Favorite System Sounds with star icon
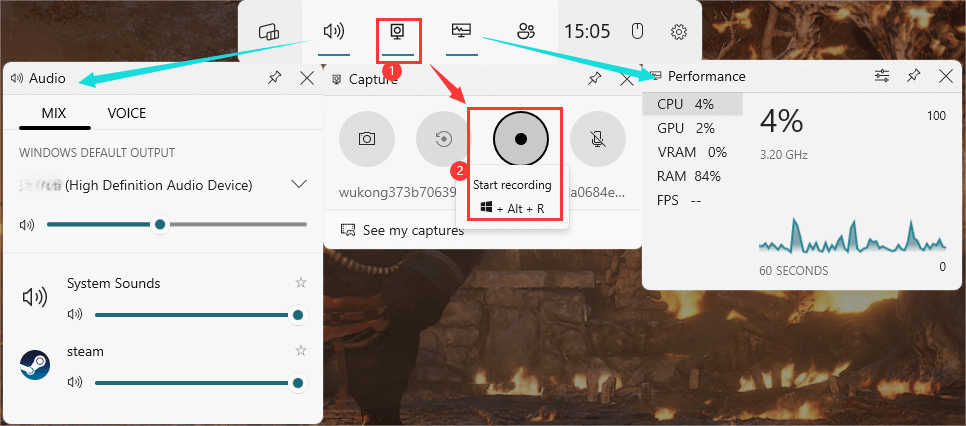The image size is (966, 426). 301,282
